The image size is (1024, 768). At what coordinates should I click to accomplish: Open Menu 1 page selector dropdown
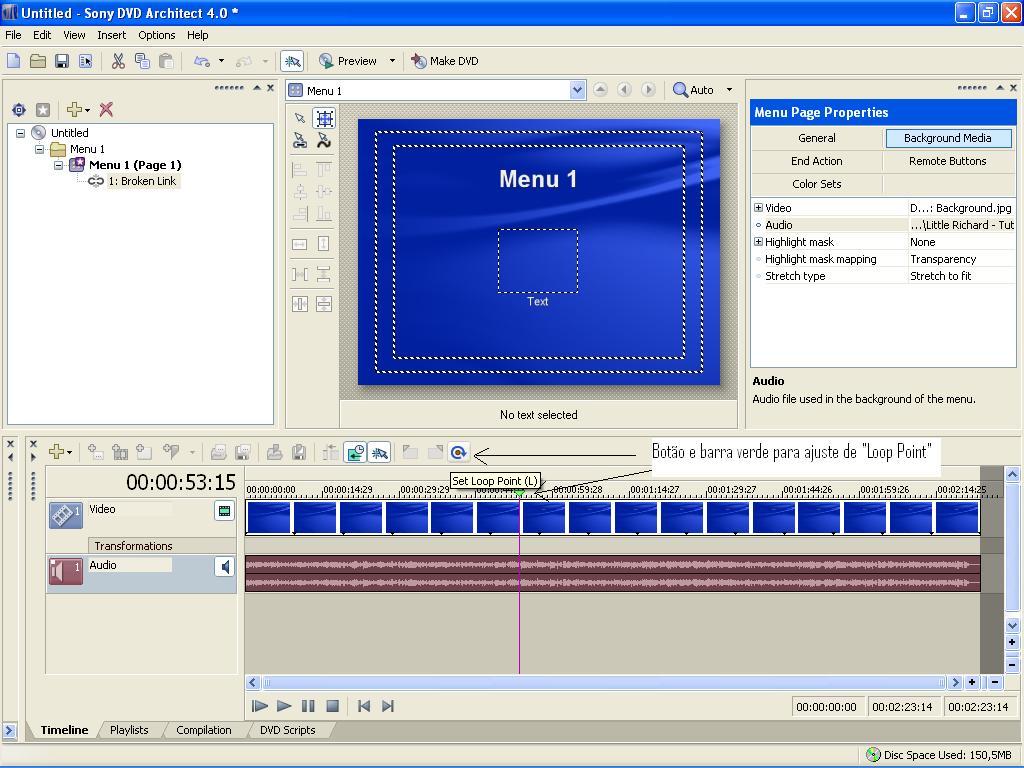coord(577,90)
